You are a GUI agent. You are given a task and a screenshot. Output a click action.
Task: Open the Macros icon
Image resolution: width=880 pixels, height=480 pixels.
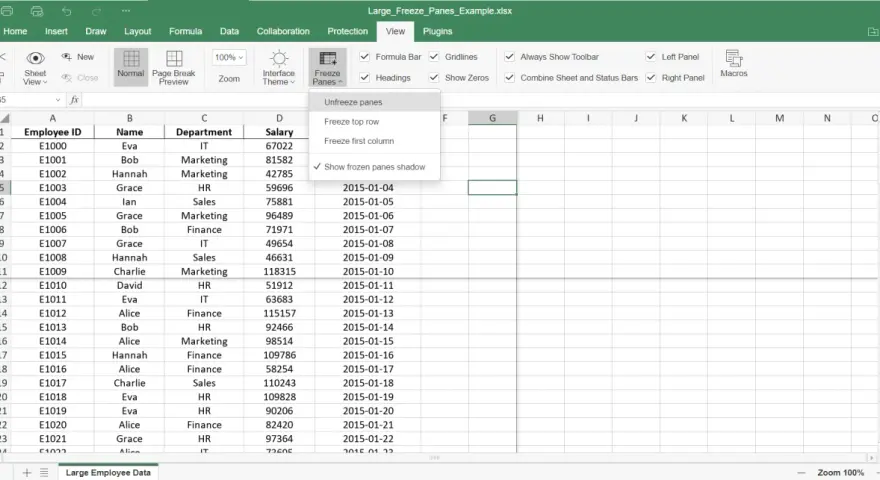pyautogui.click(x=734, y=58)
